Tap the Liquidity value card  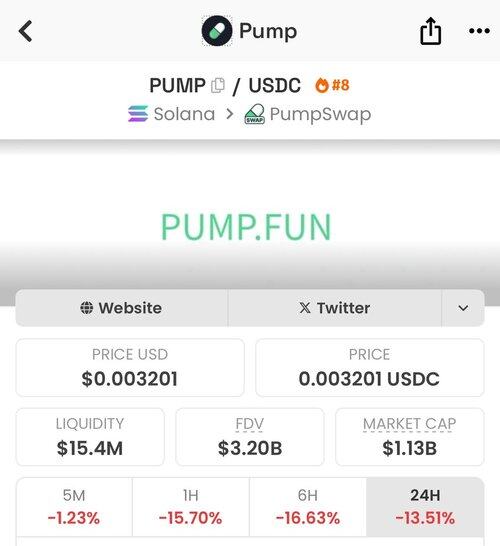point(90,437)
